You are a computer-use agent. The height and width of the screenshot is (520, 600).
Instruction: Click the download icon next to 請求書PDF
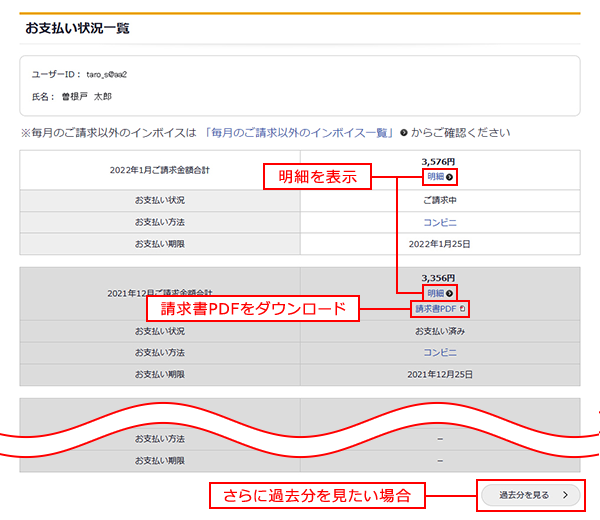coord(463,309)
